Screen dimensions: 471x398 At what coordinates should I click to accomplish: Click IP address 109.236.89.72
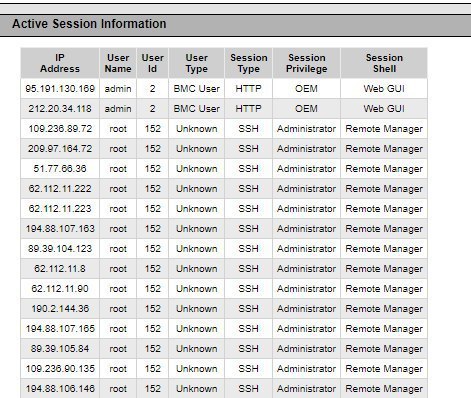pos(60,129)
